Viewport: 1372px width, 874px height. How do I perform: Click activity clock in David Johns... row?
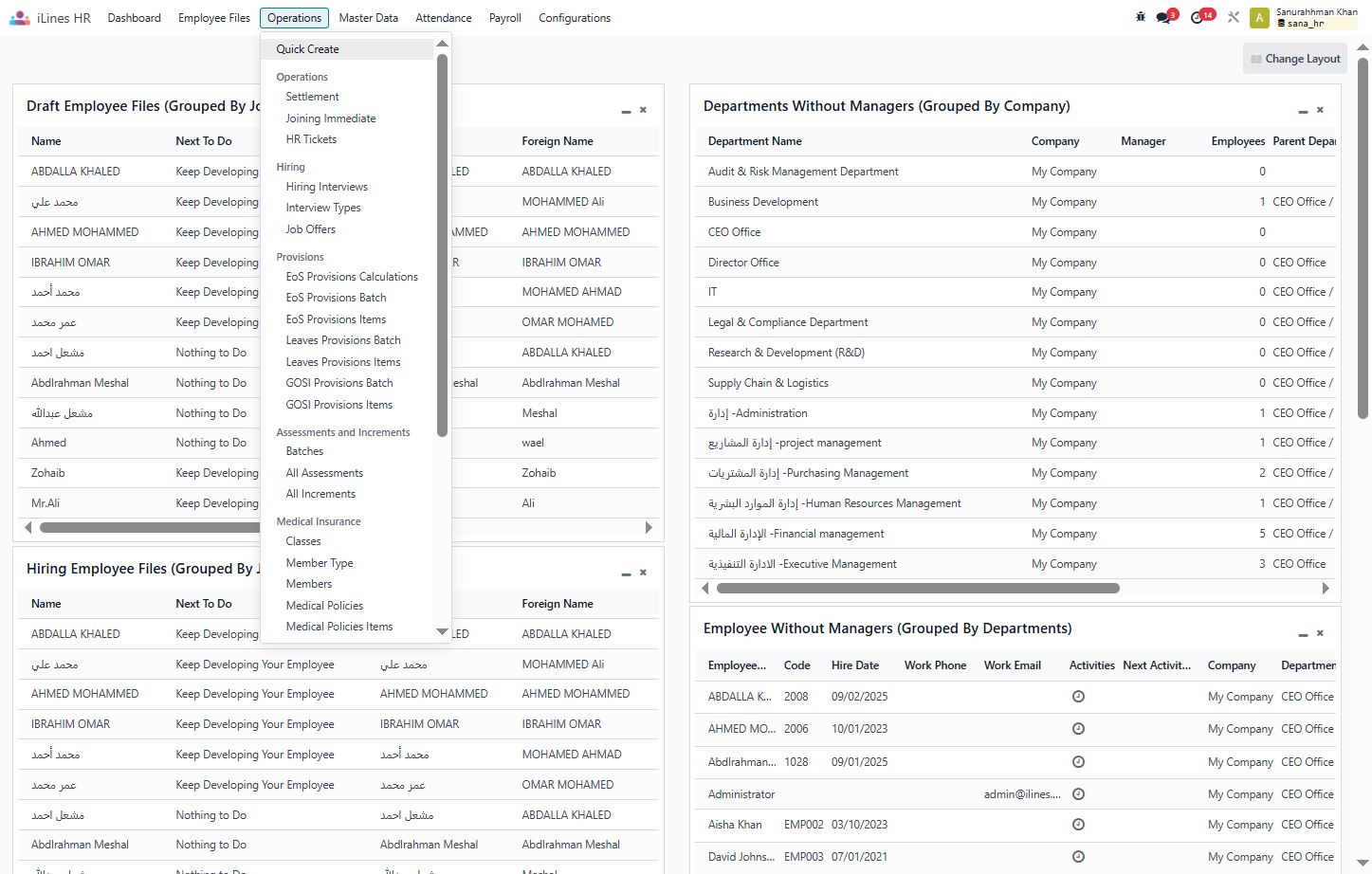pos(1078,857)
